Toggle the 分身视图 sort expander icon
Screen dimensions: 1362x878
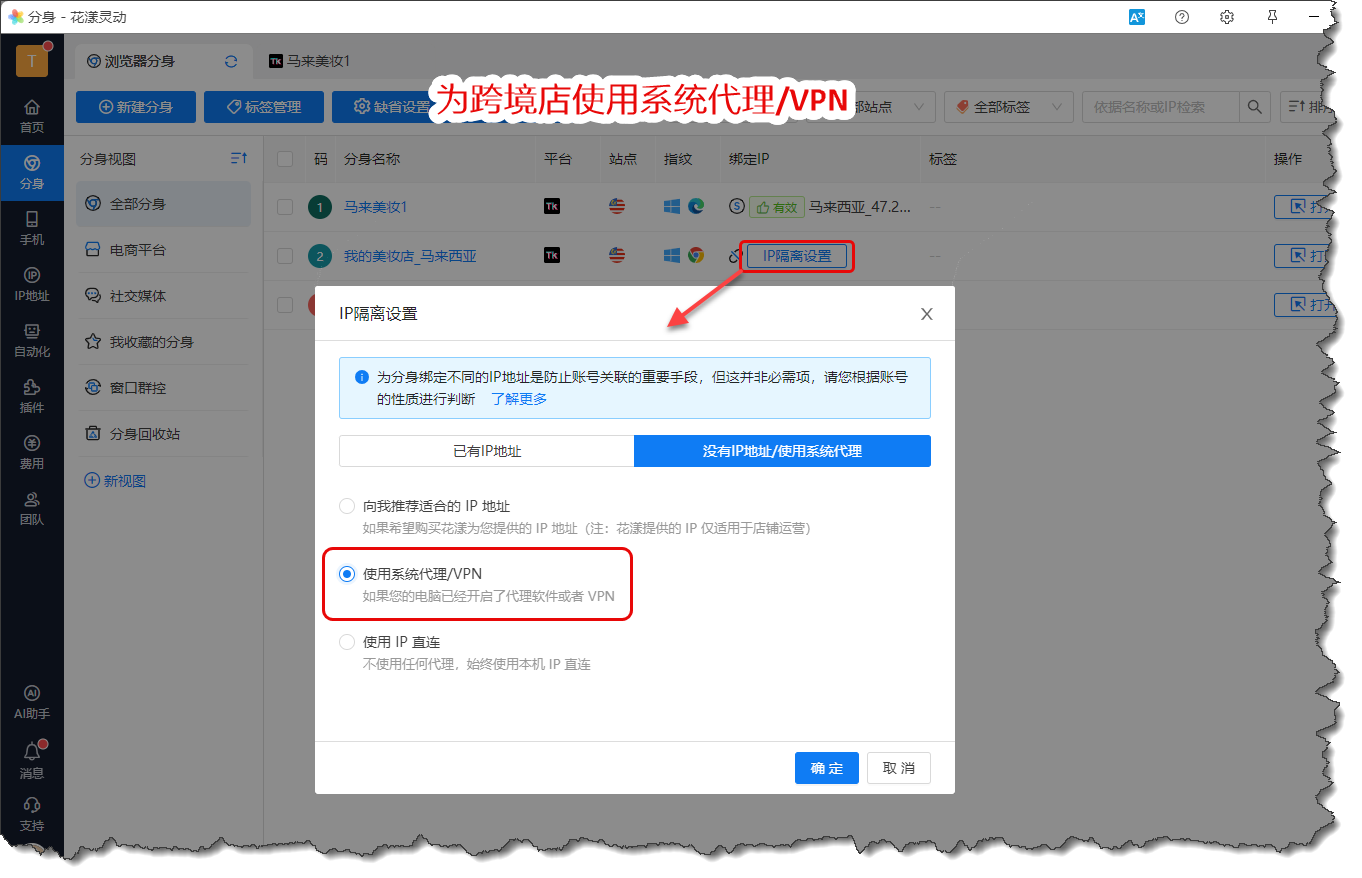tap(238, 159)
